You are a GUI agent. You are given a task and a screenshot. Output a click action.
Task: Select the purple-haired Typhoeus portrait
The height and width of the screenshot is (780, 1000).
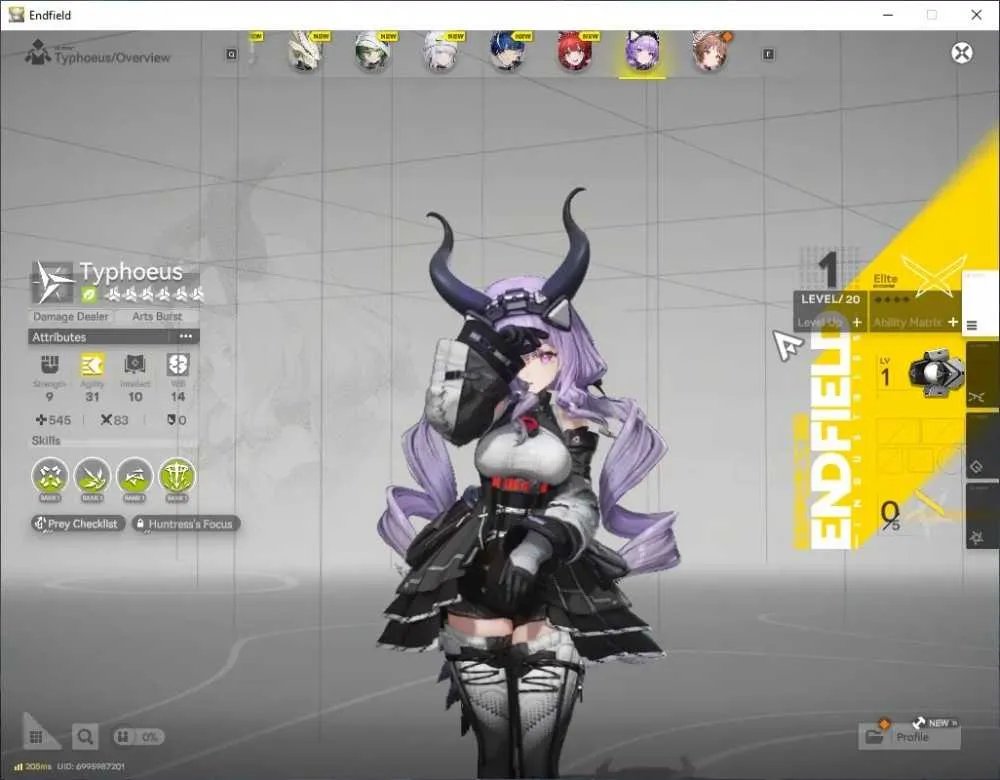642,52
